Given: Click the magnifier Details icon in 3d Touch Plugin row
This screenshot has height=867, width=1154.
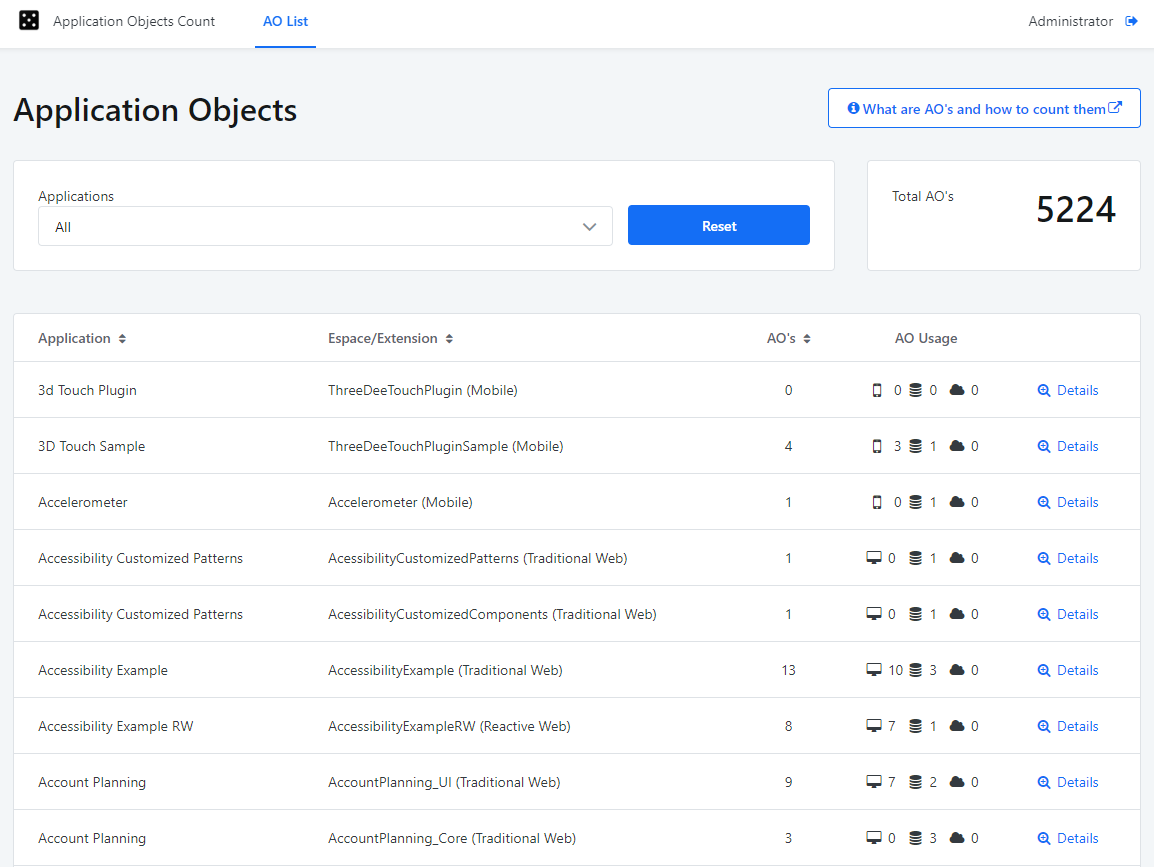Looking at the screenshot, I should [x=1044, y=390].
